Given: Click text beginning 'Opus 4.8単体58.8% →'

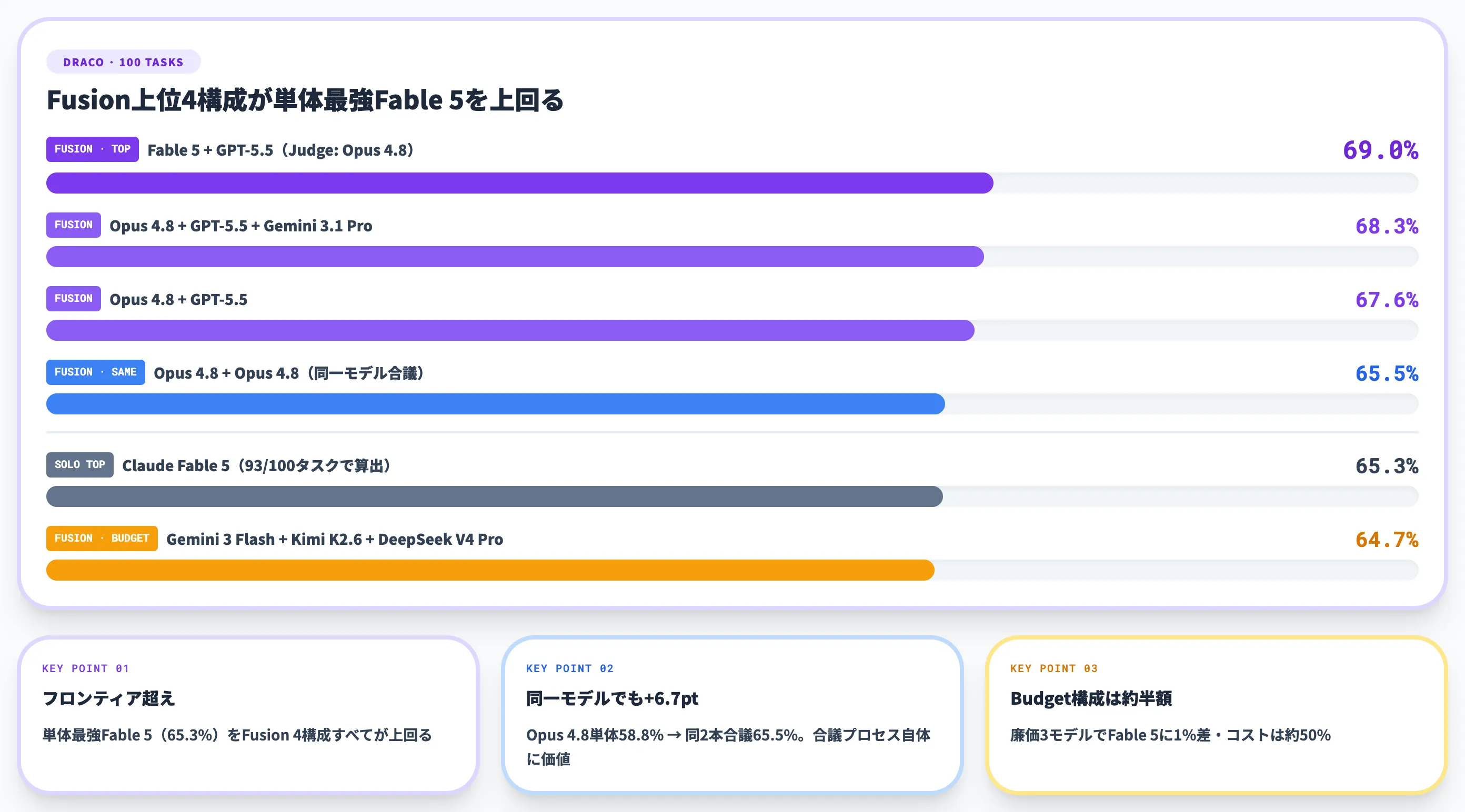Looking at the screenshot, I should 728,747.
